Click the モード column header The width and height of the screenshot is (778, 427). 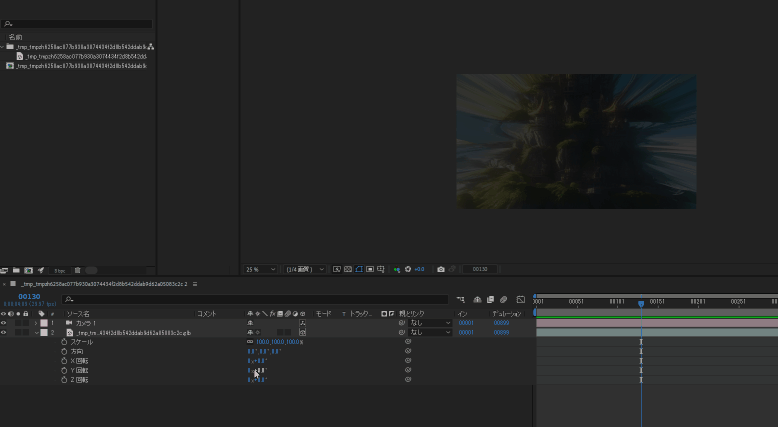[x=323, y=314]
